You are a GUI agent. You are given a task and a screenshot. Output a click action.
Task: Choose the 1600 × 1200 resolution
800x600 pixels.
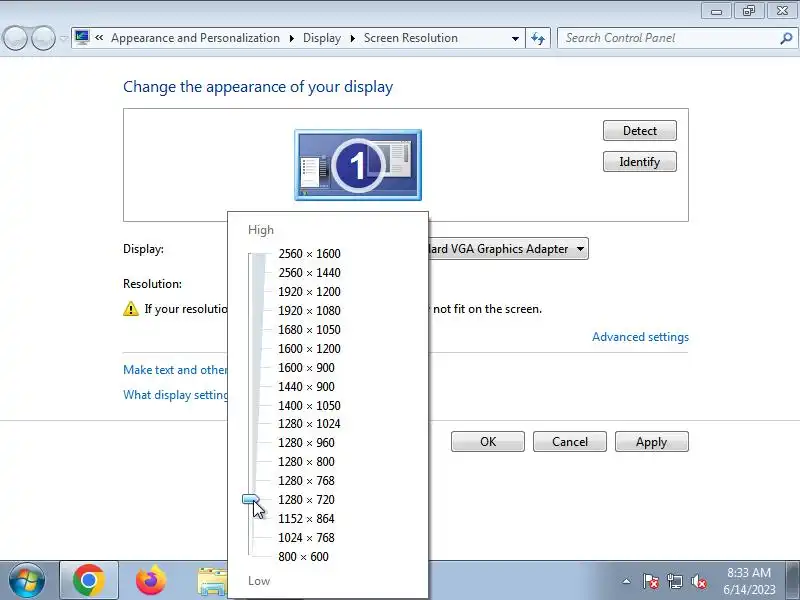pos(309,348)
